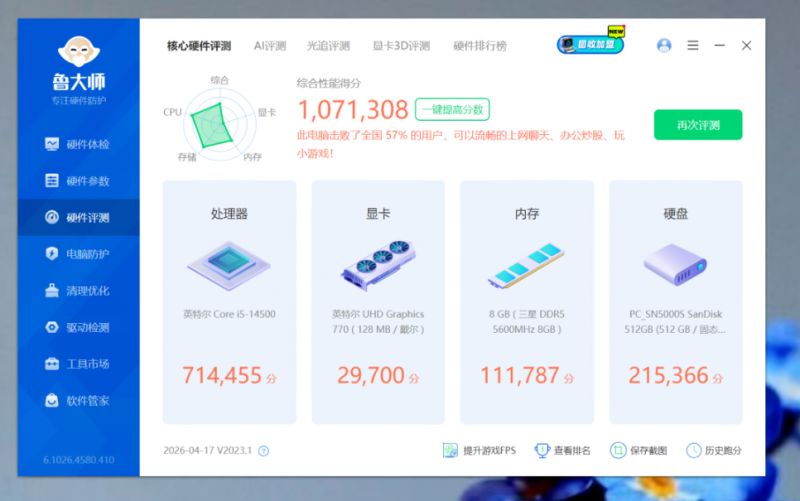Switch to 硬件排行榜 tab
The width and height of the screenshot is (800, 501).
coord(480,46)
